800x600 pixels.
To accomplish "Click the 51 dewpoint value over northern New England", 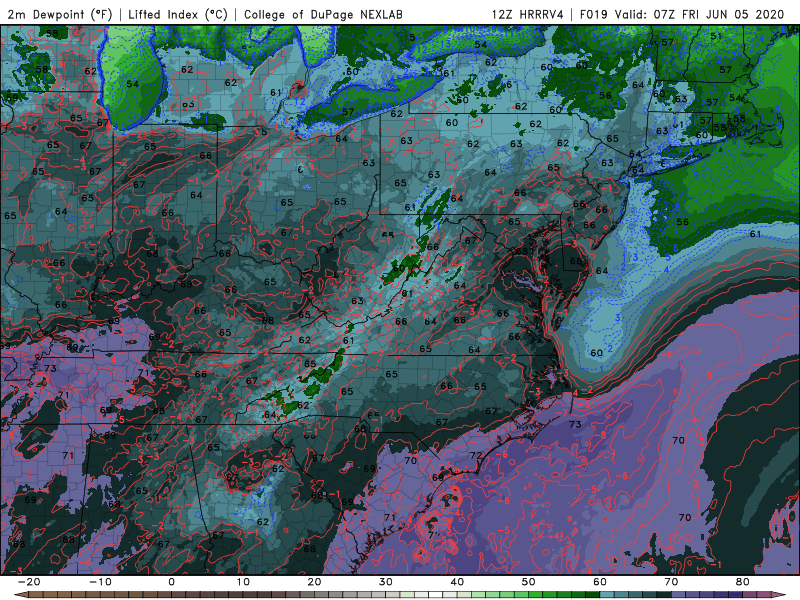I will [x=716, y=36].
